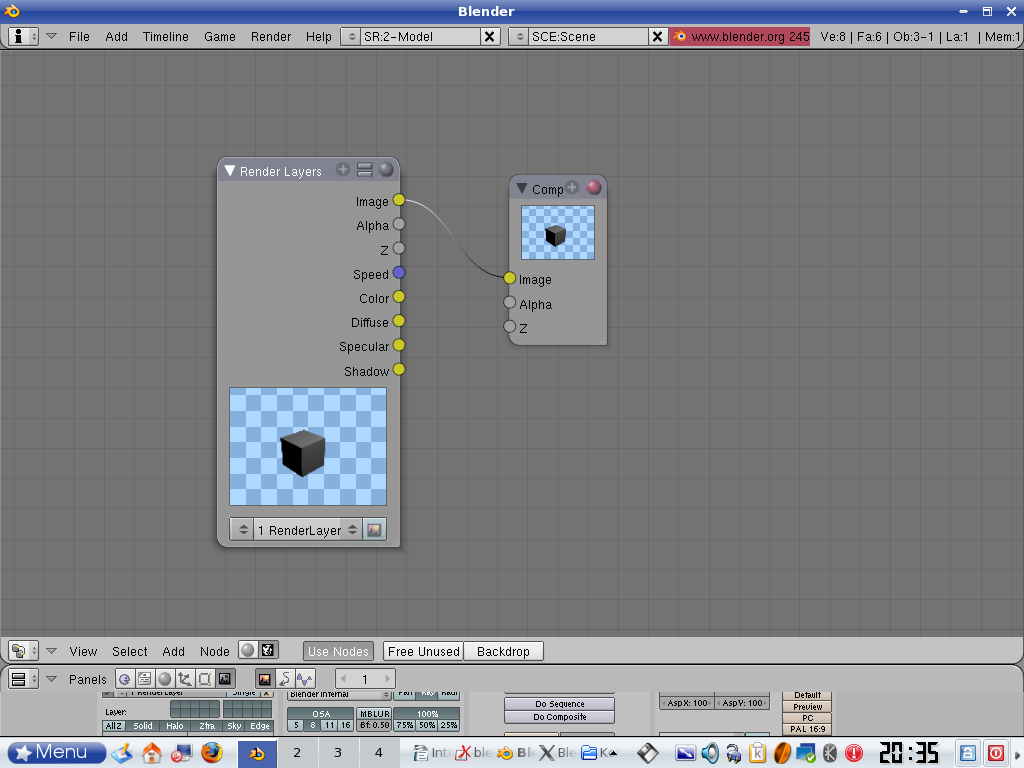Viewport: 1024px width, 768px height.
Task: Toggle Do Composite in render panel
Action: (x=559, y=717)
